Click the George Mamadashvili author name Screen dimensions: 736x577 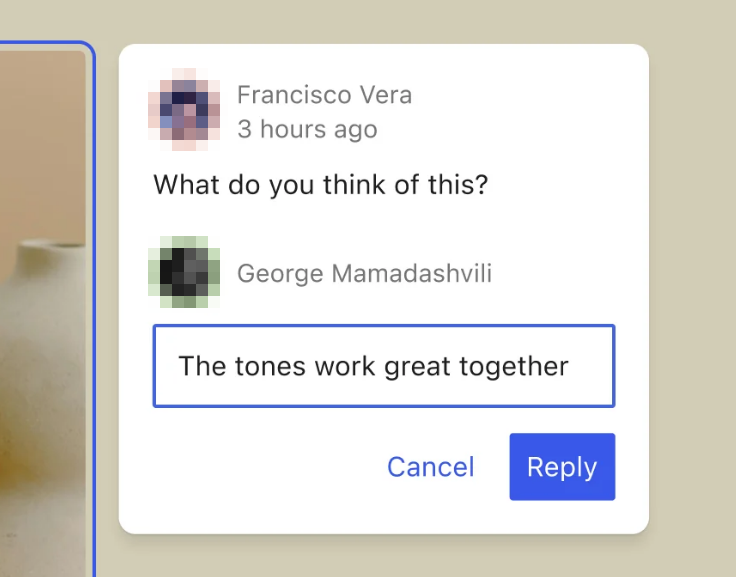click(x=364, y=273)
